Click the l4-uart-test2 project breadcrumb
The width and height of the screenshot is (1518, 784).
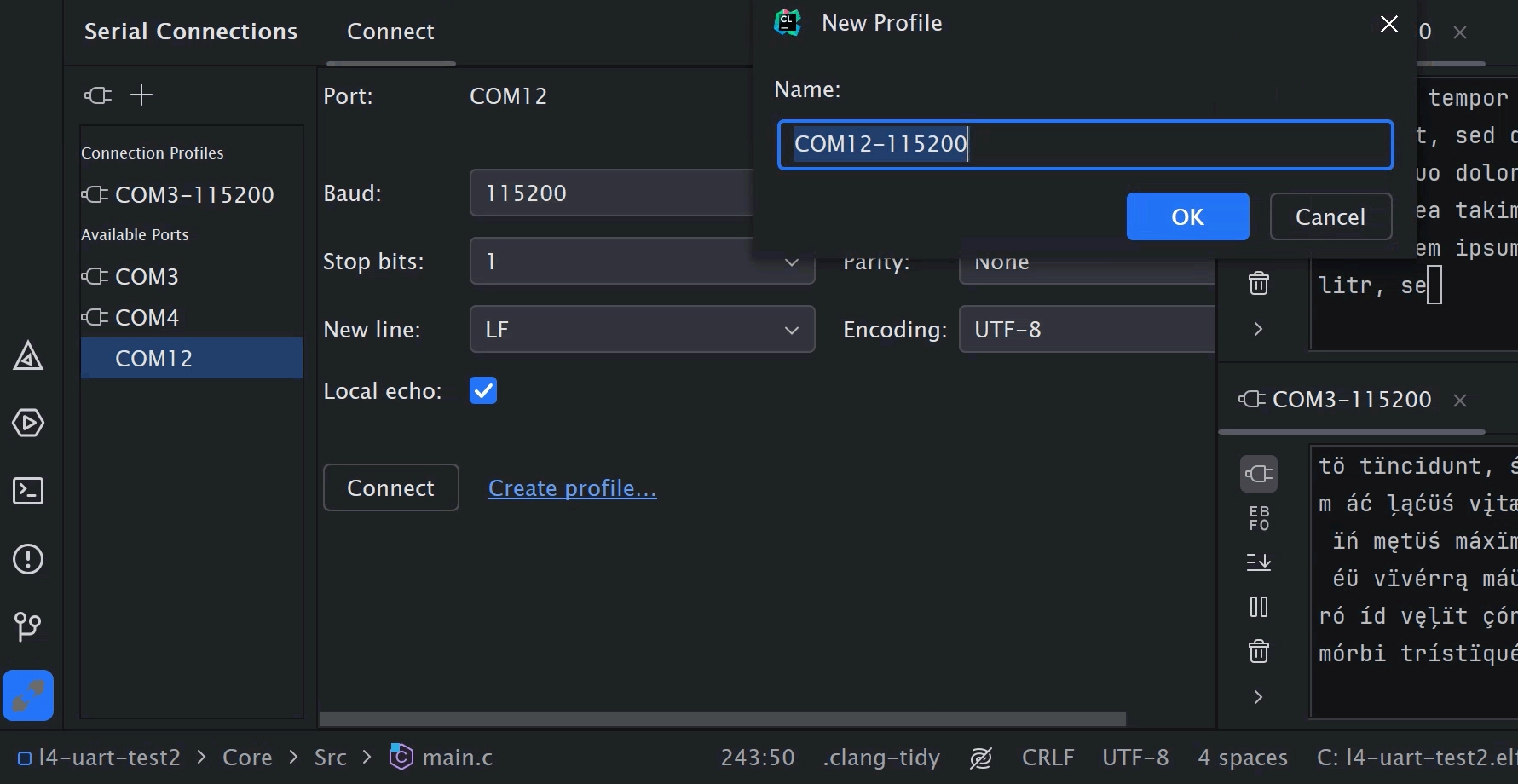tap(100, 758)
